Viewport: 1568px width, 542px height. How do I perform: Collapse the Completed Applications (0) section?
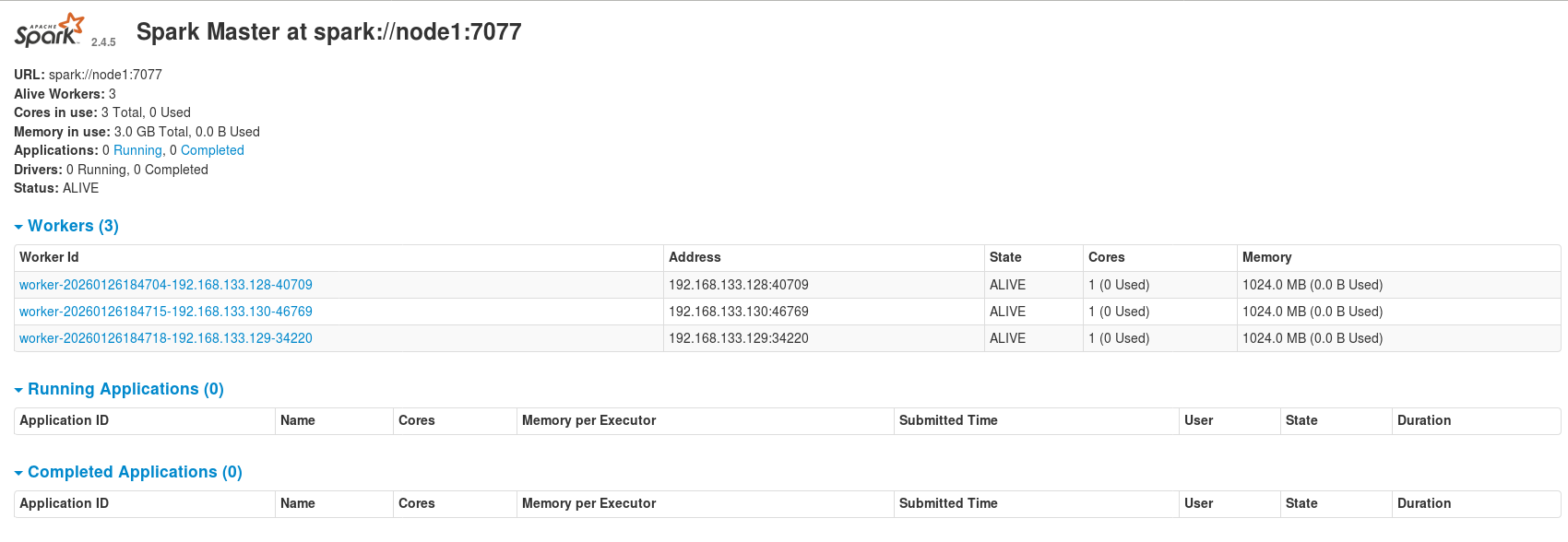click(x=128, y=472)
